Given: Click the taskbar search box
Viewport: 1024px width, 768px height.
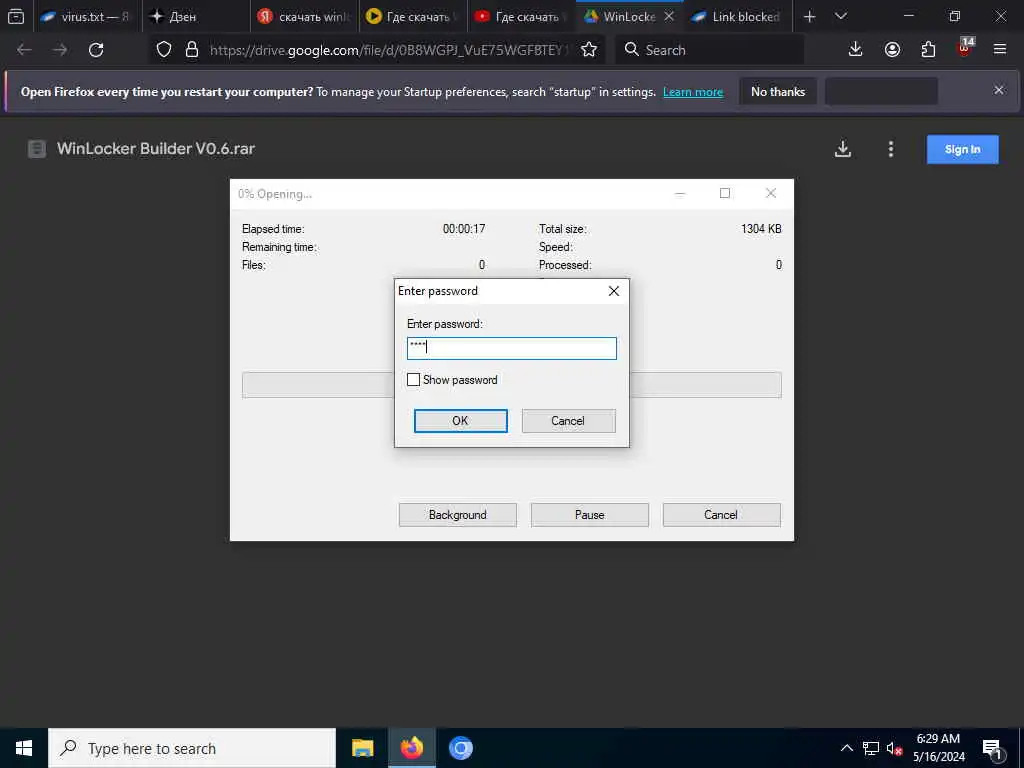Looking at the screenshot, I should pyautogui.click(x=192, y=748).
